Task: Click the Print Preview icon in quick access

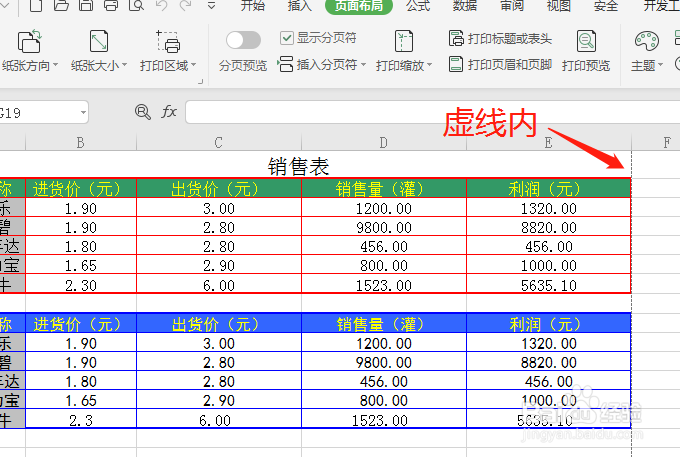Action: 136,5
